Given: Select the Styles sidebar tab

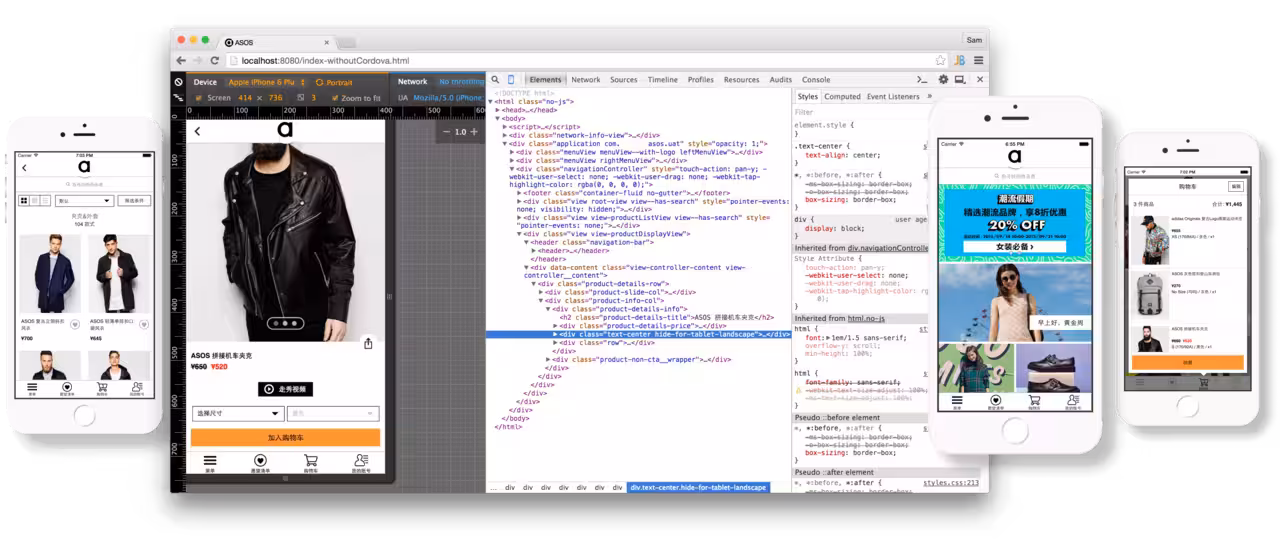Looking at the screenshot, I should pos(807,97).
